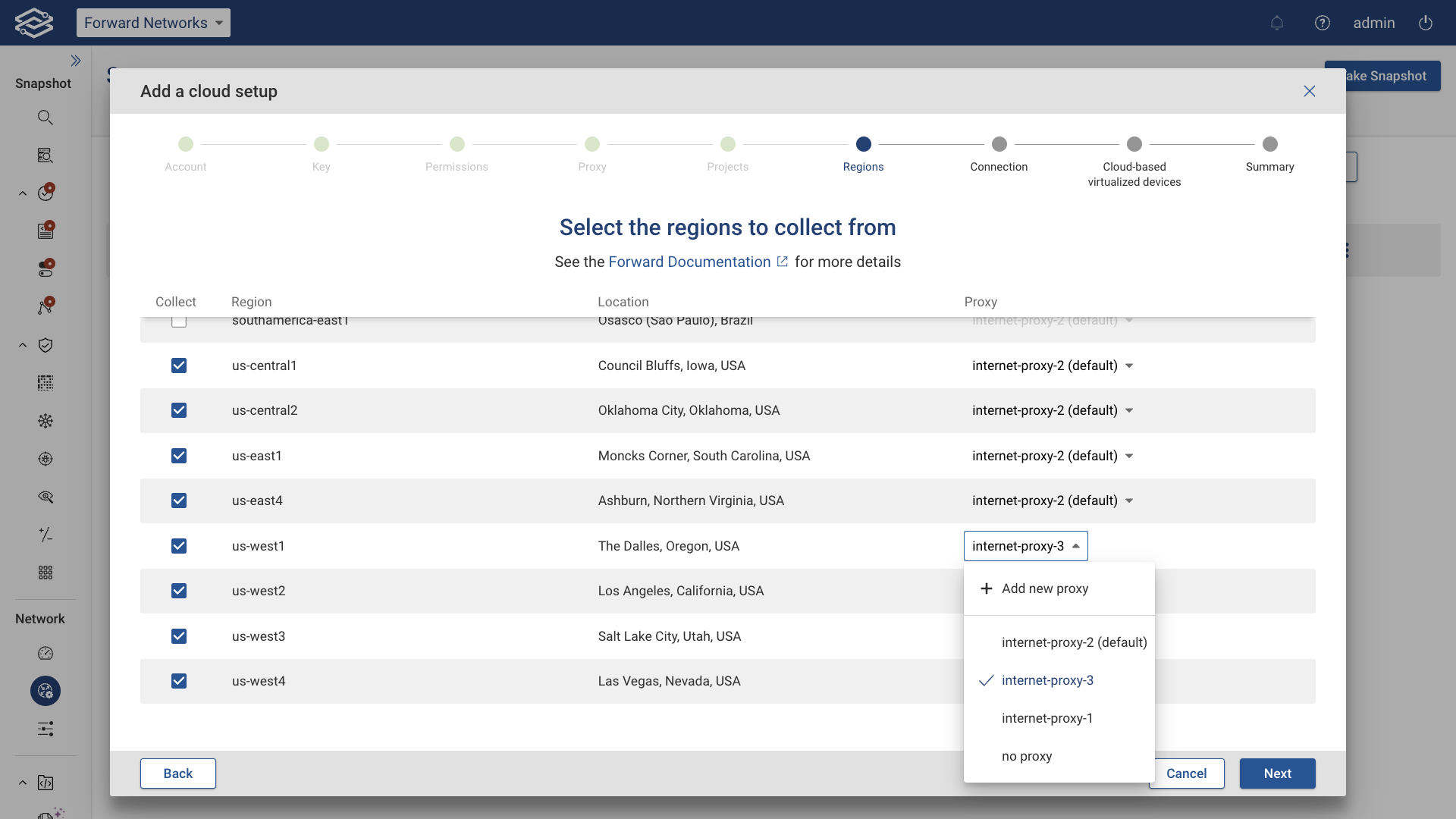This screenshot has width=1456, height=819.
Task: Open the sidebar apps grid icon
Action: coord(45,573)
